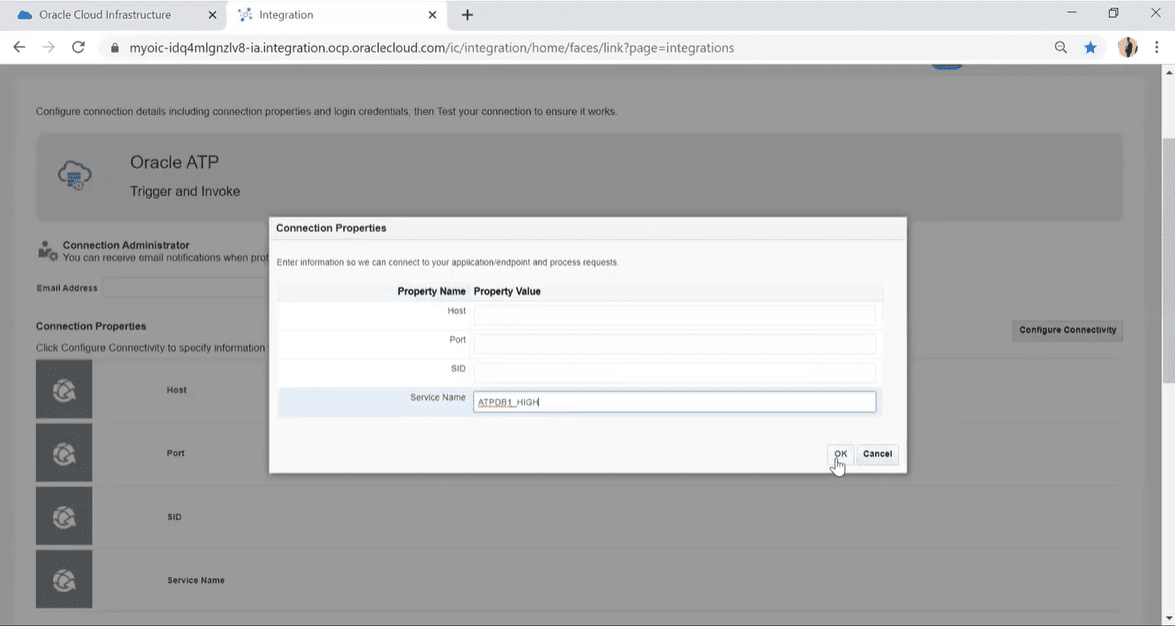Image resolution: width=1175 pixels, height=626 pixels.
Task: Focus the Port property value field
Action: [x=674, y=343]
